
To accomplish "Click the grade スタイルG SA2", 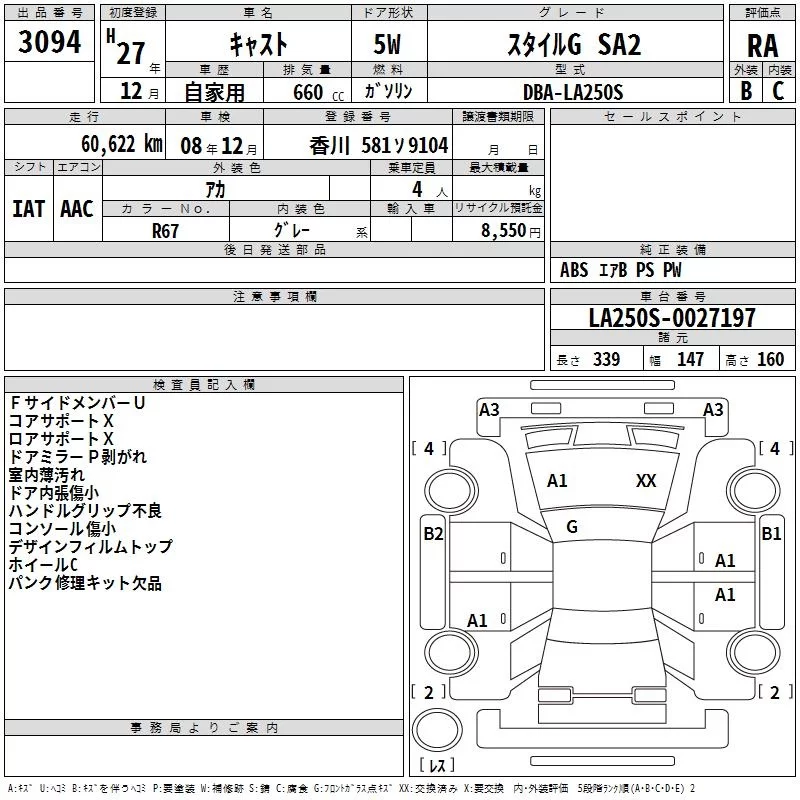I will (574, 44).
